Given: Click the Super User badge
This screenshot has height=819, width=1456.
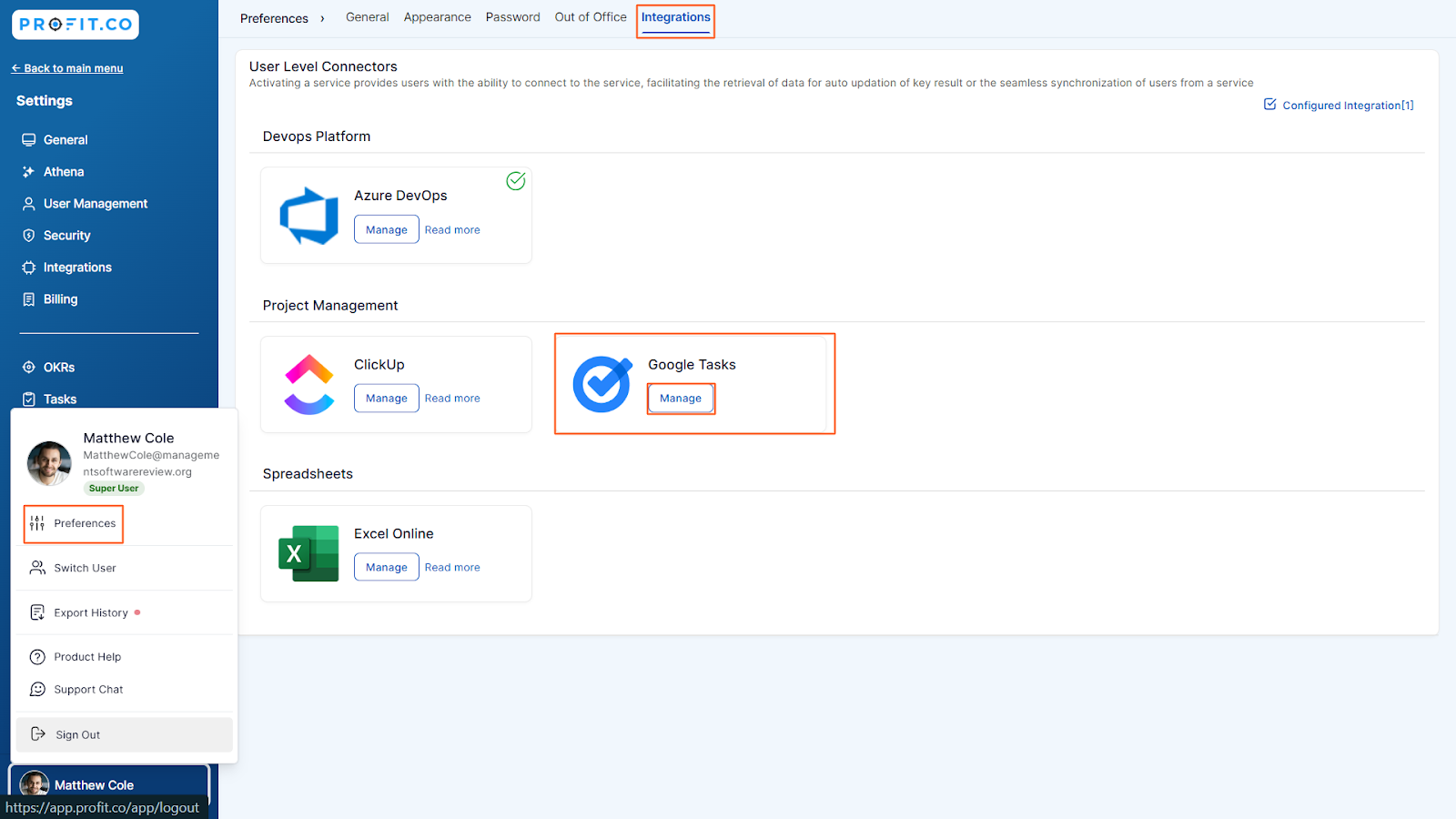Looking at the screenshot, I should point(114,489).
